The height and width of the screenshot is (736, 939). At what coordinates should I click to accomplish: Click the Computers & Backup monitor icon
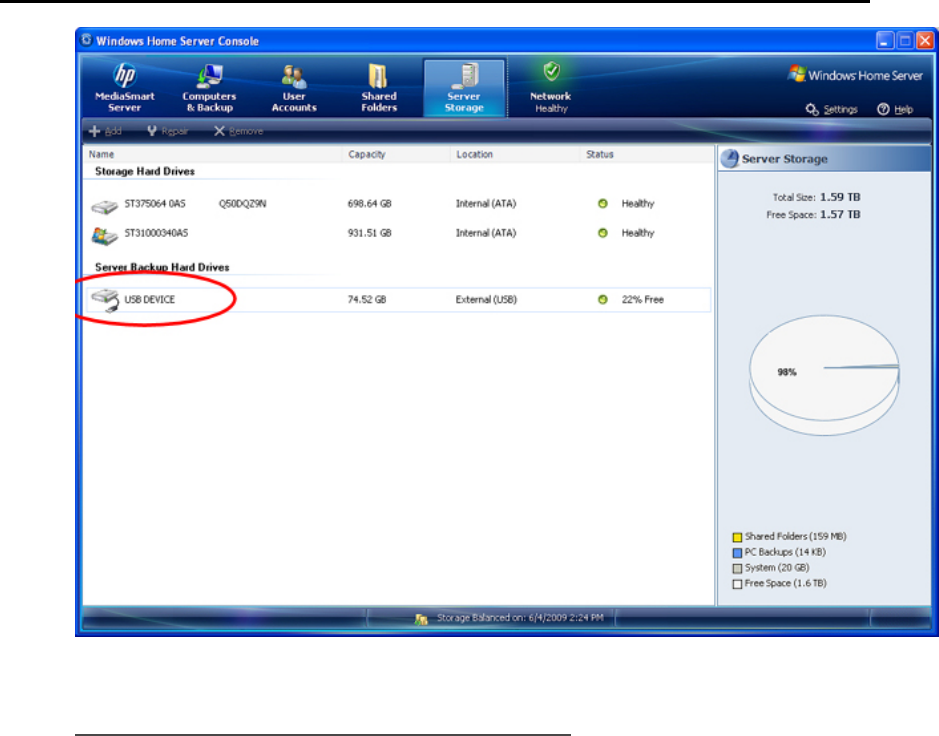click(210, 76)
